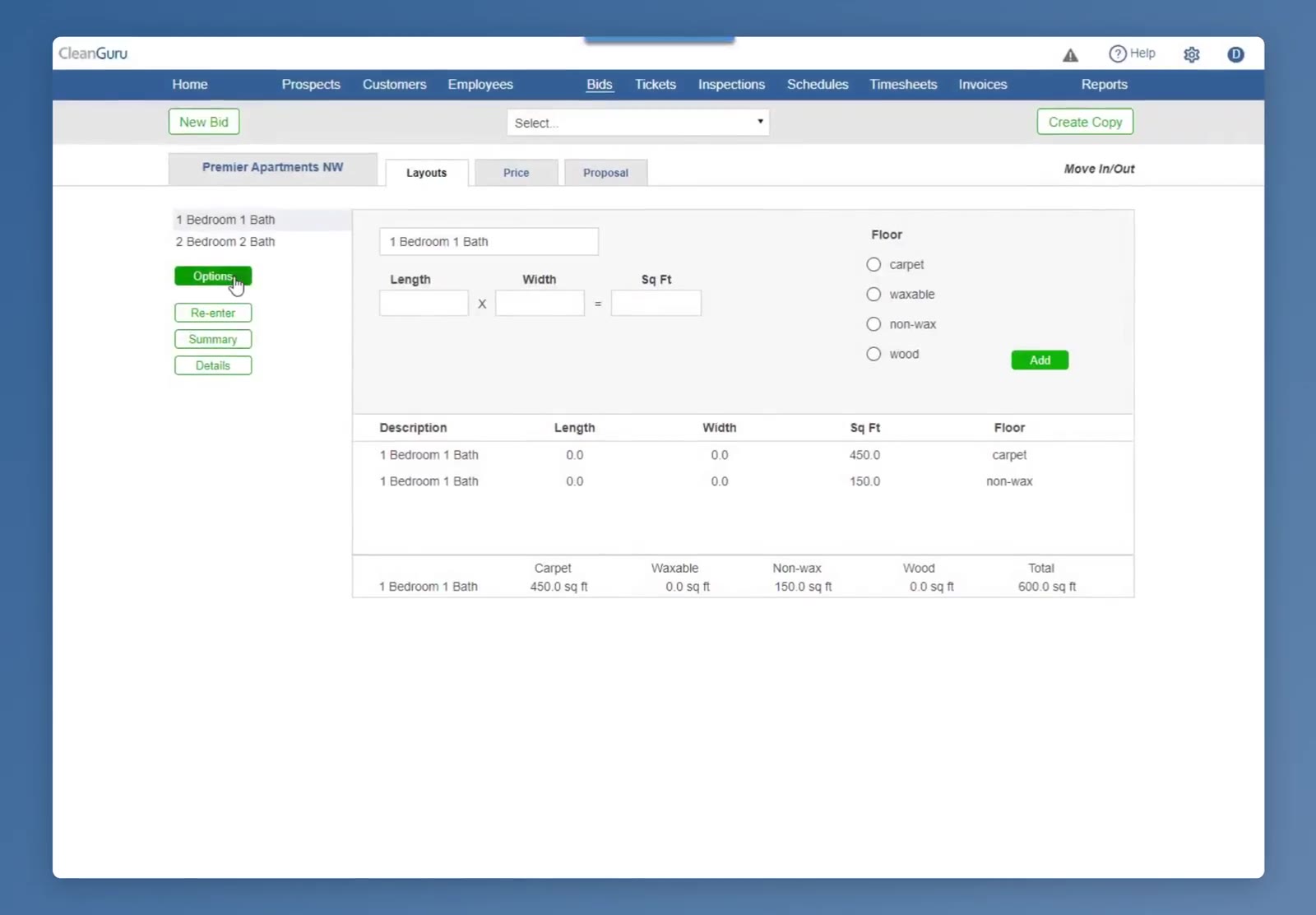Open the Prospects menu
This screenshot has width=1316, height=915.
click(311, 85)
